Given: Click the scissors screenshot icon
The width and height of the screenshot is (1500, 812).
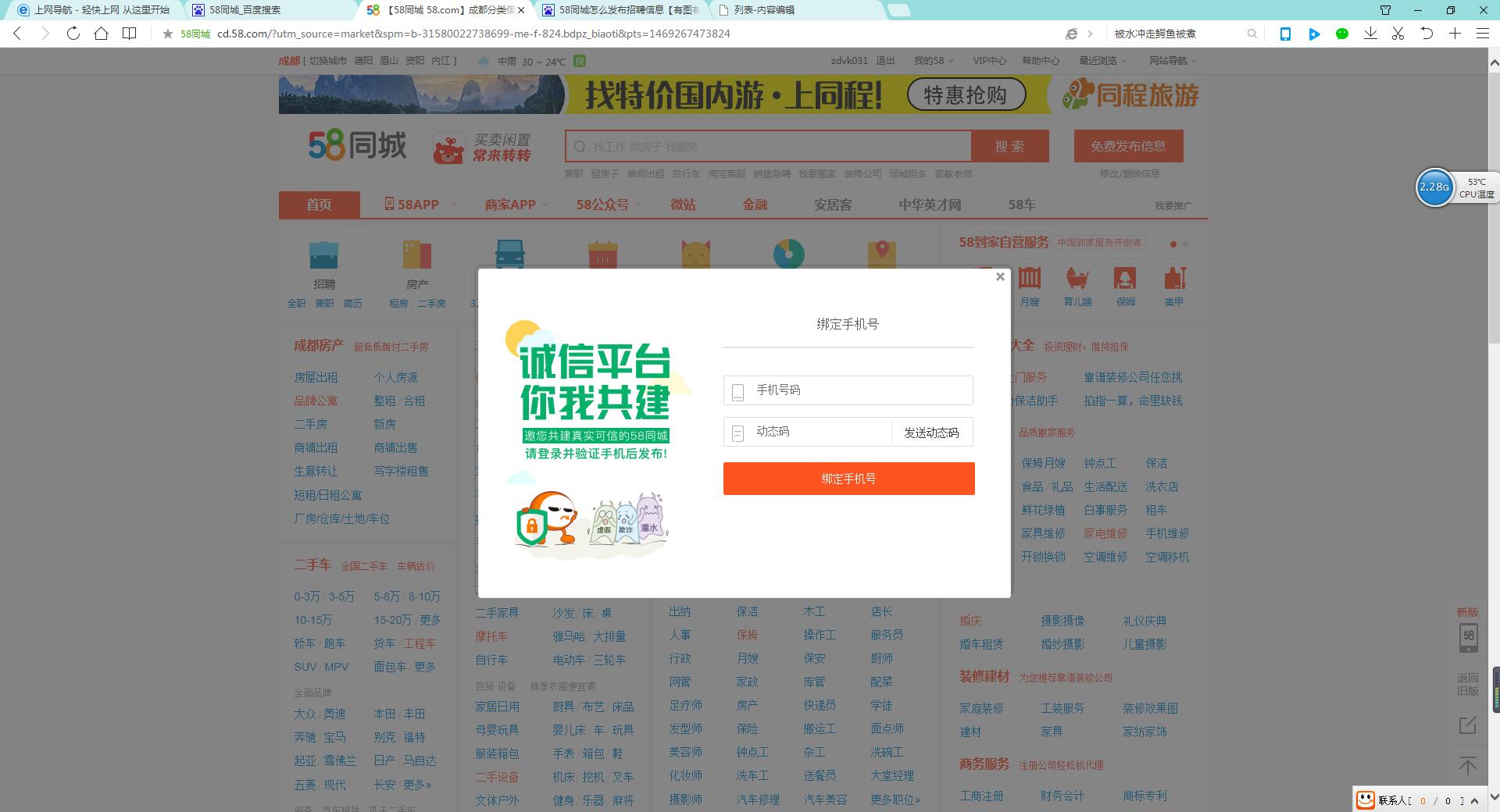Looking at the screenshot, I should [1398, 34].
